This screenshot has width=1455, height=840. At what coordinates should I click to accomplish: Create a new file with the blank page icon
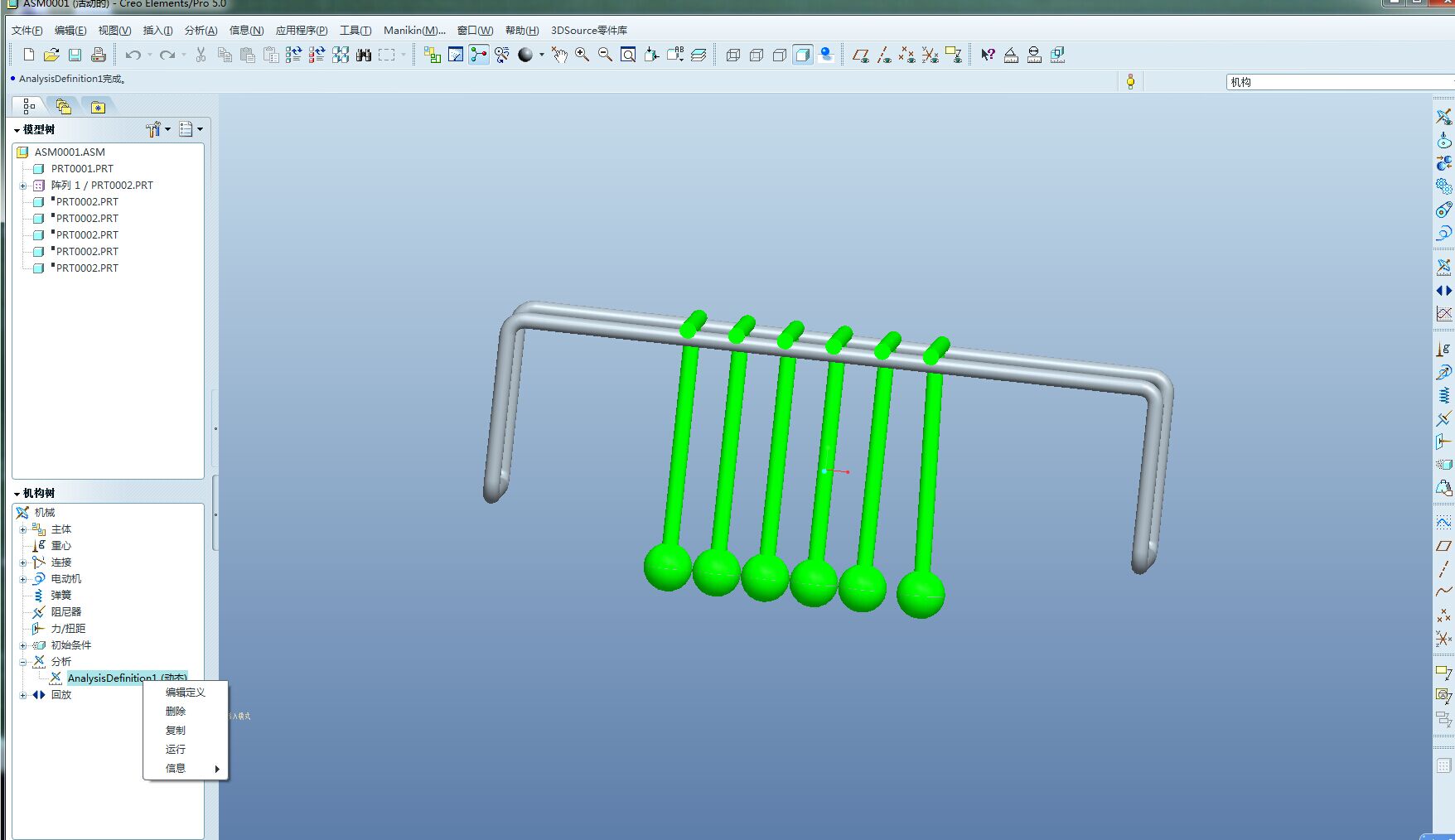point(29,55)
